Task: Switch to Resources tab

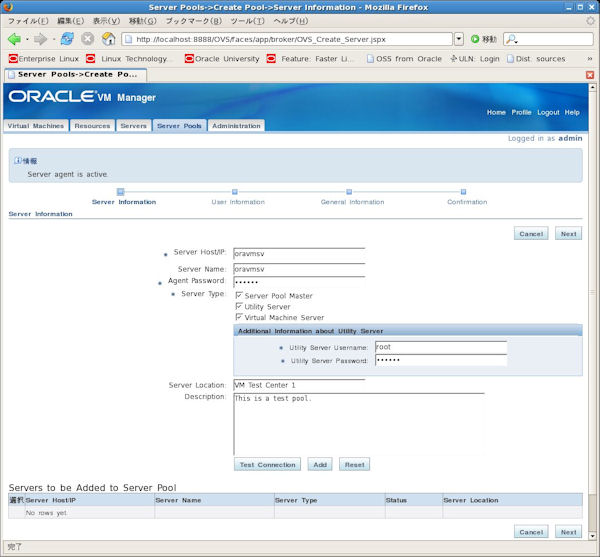Action: coord(92,126)
